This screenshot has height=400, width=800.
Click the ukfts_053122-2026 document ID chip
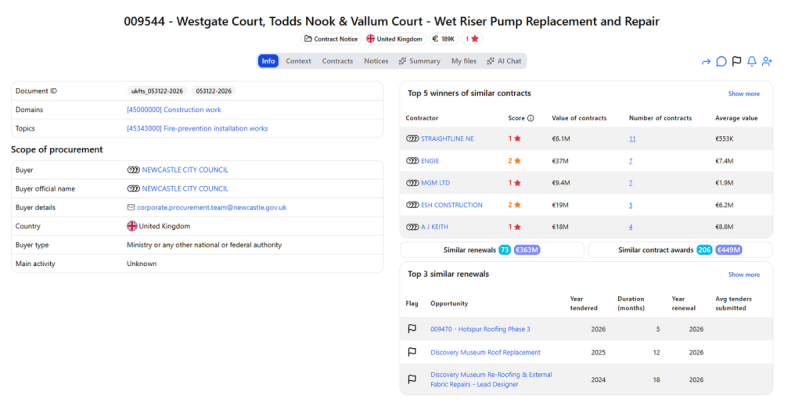click(158, 91)
